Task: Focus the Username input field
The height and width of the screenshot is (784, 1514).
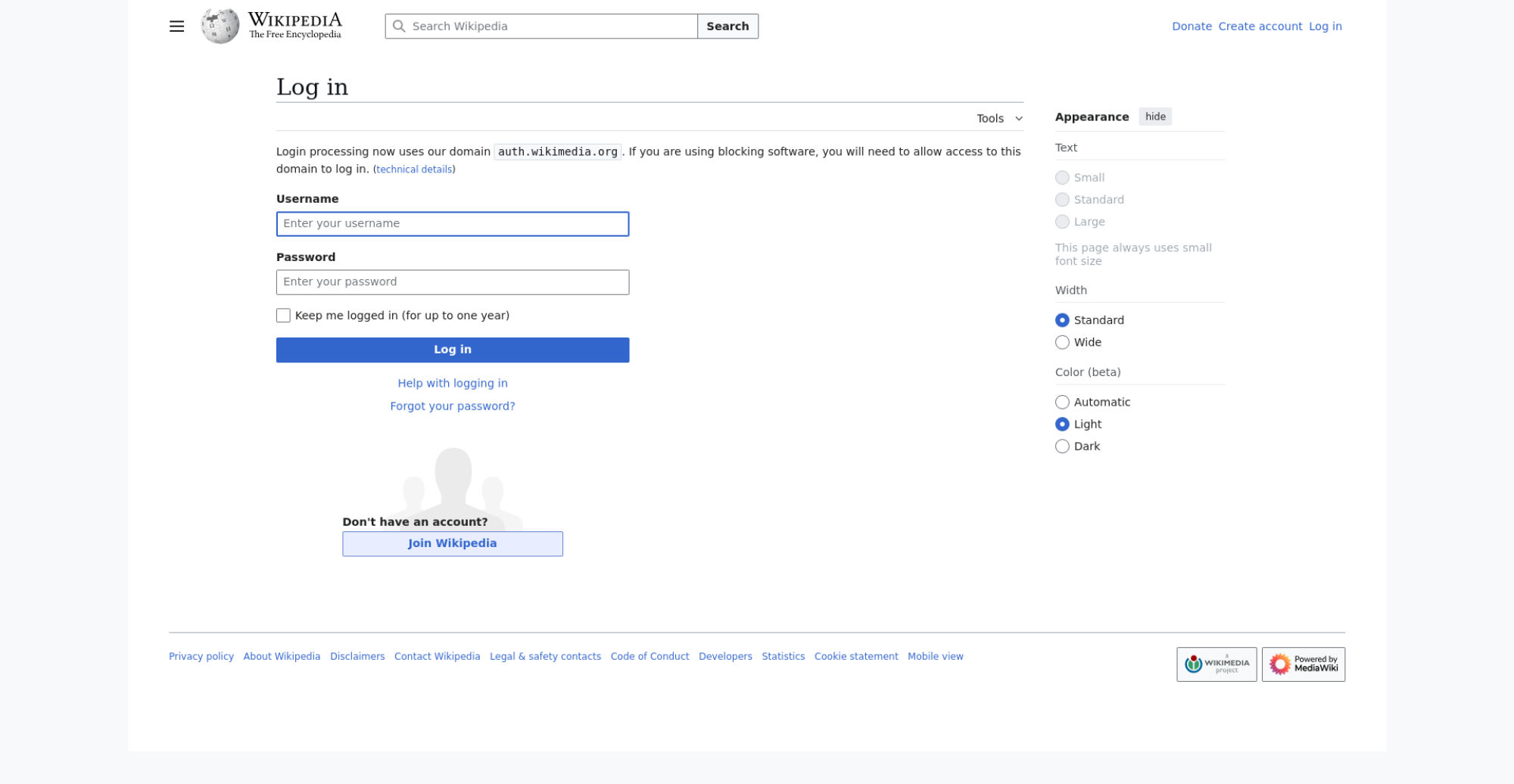Action: click(x=452, y=224)
